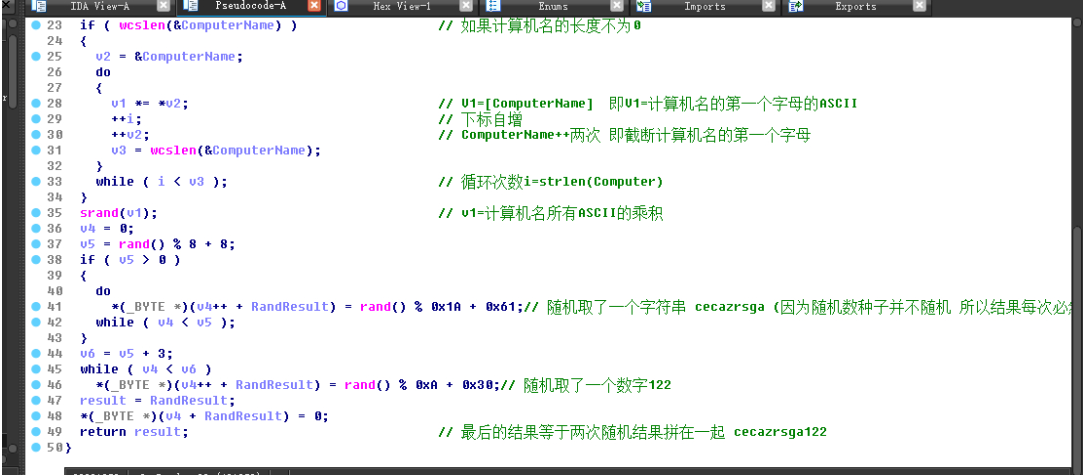Click the 'v4 = 0;' statement

tap(107, 229)
